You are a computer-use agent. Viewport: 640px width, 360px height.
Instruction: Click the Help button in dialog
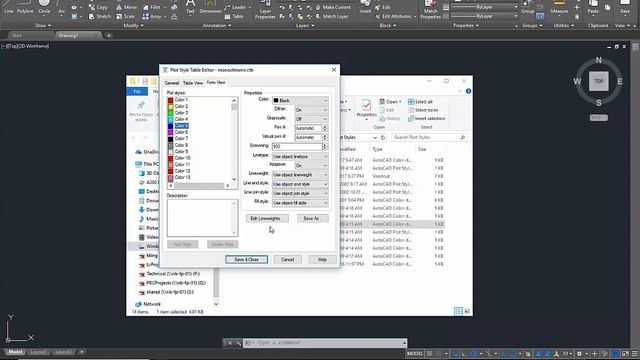(x=322, y=260)
